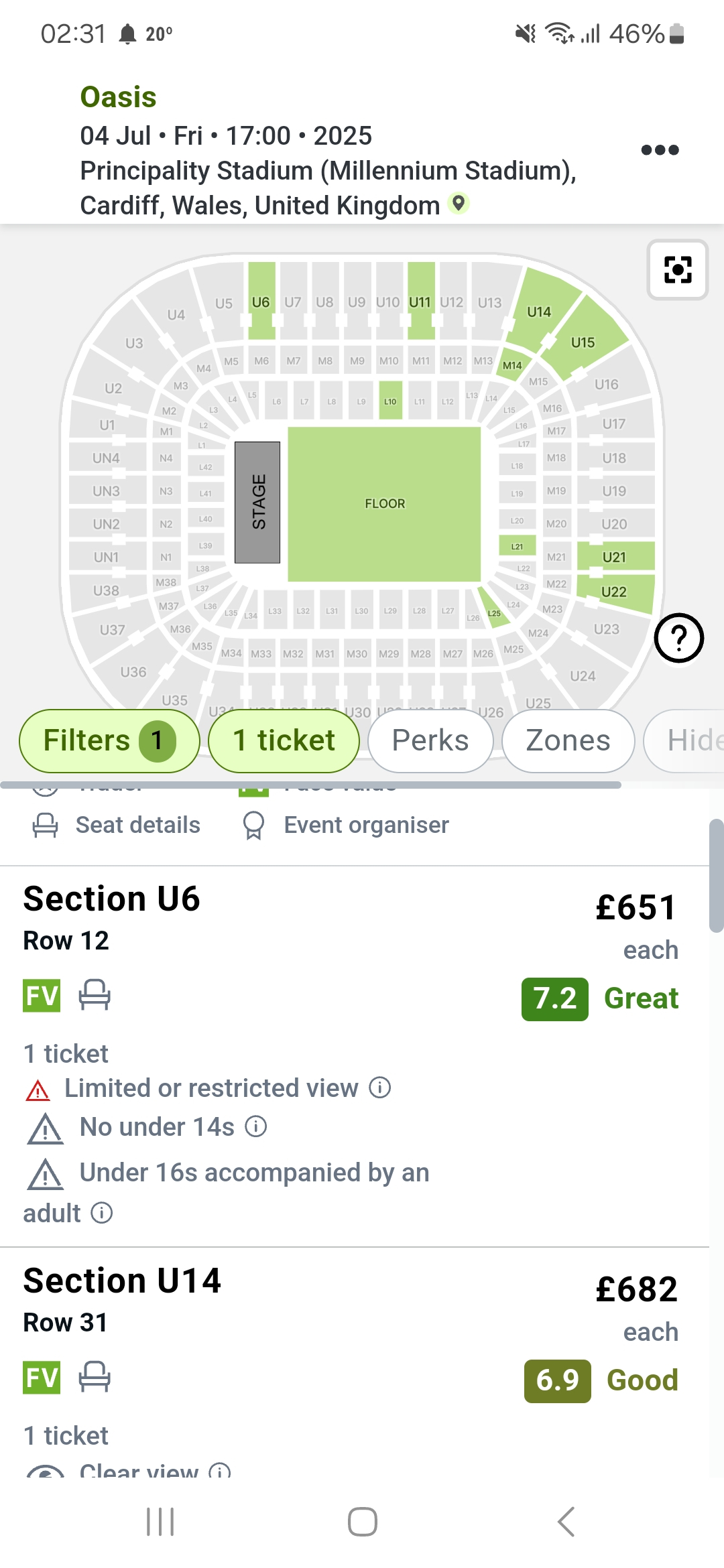The image size is (724, 1568).
Task: Open the three-dot more options menu
Action: 660,149
